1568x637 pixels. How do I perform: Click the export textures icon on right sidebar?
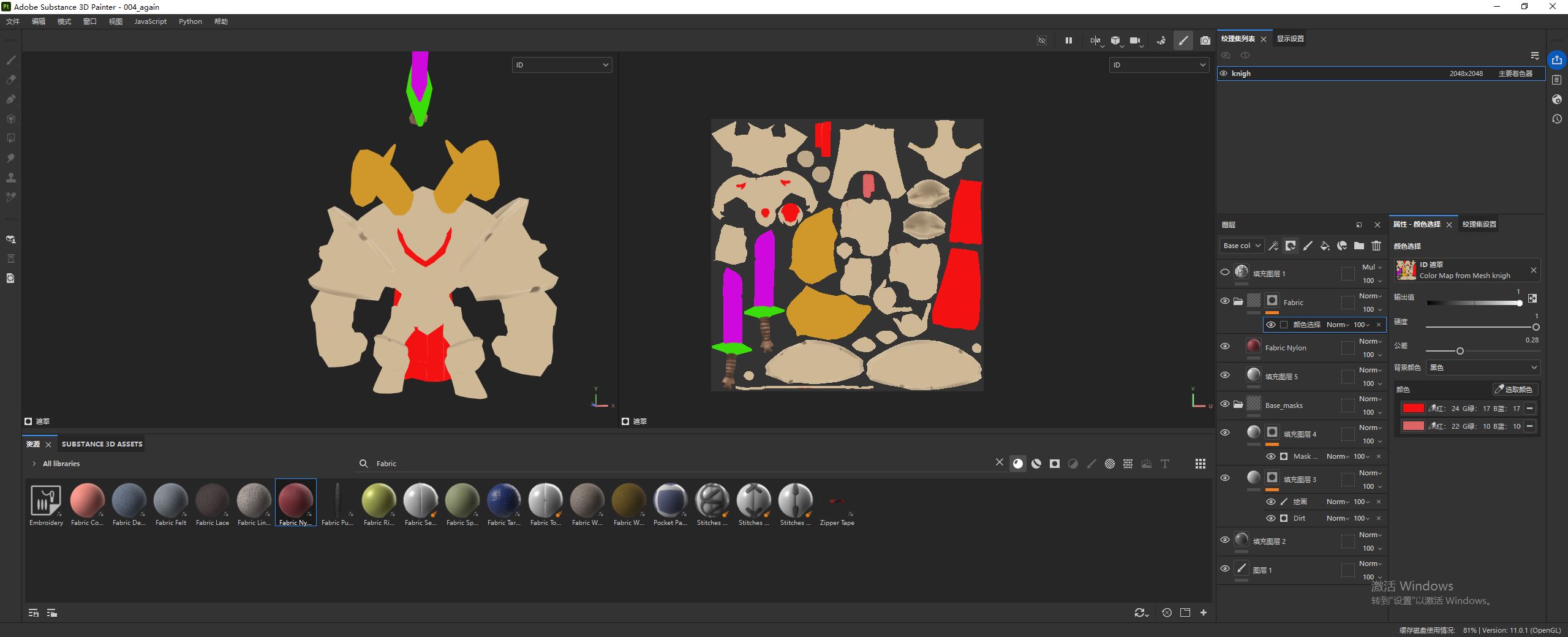pyautogui.click(x=1556, y=60)
